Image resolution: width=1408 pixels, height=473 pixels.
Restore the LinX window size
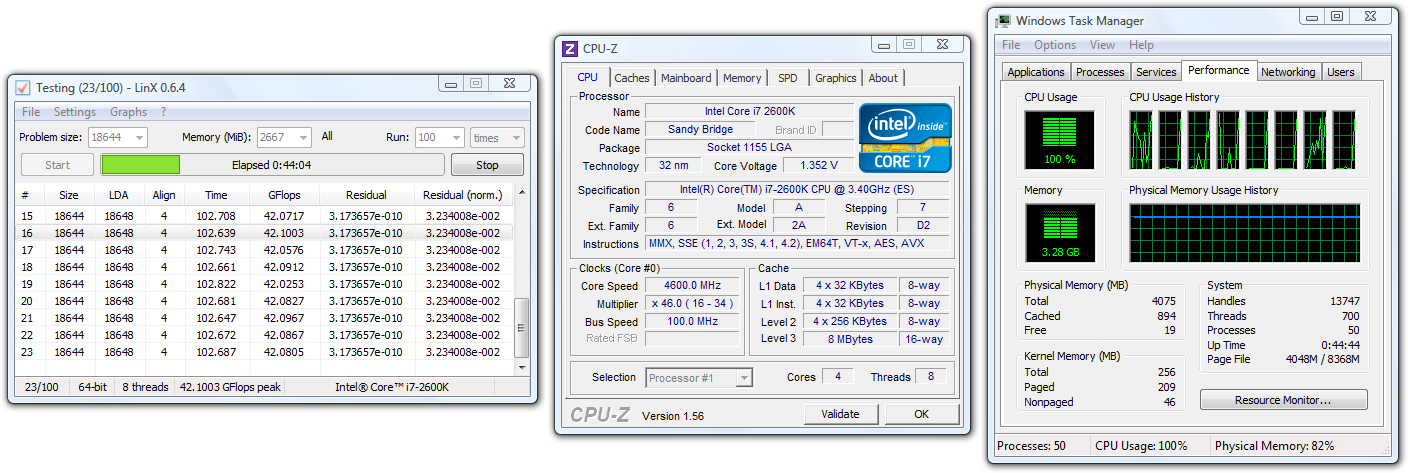pos(476,85)
